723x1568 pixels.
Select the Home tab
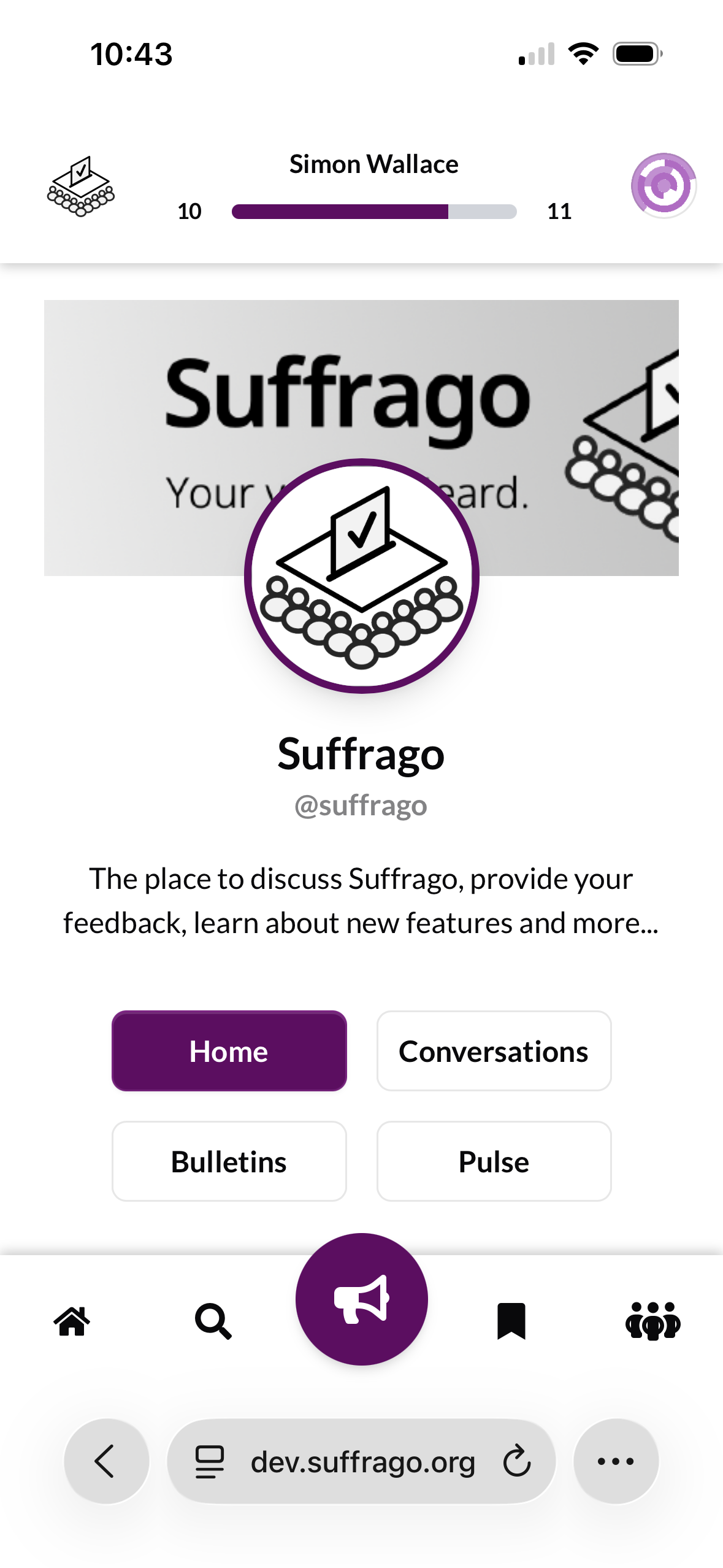(x=229, y=1051)
